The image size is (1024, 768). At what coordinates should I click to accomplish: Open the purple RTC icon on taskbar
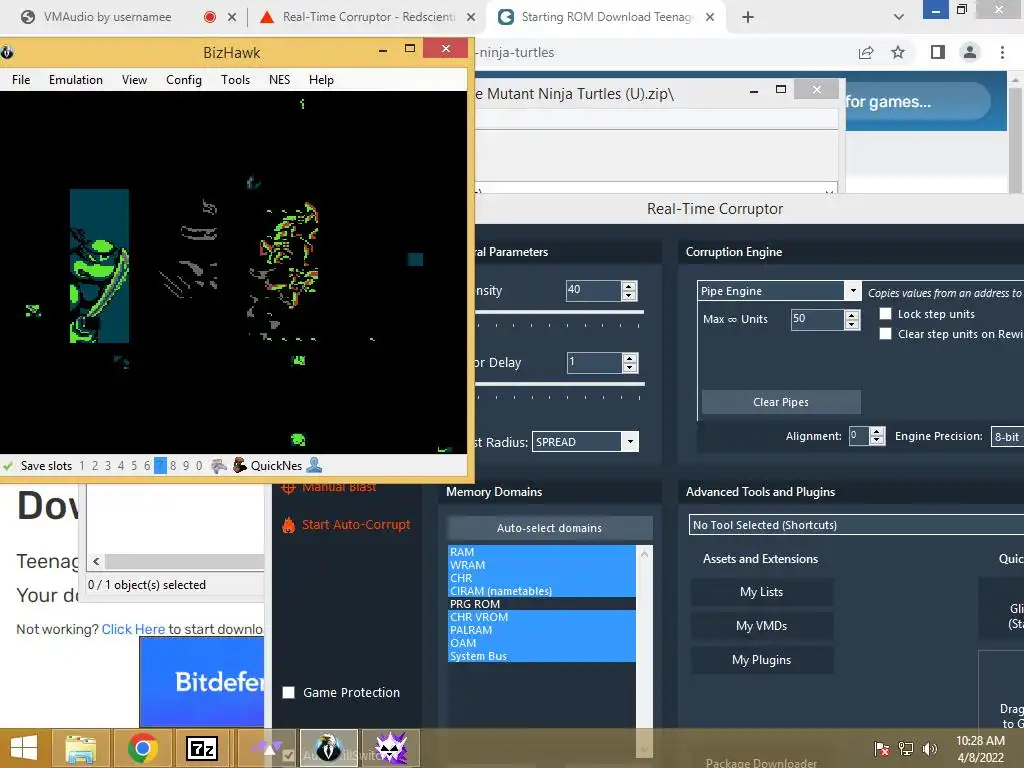click(x=391, y=748)
